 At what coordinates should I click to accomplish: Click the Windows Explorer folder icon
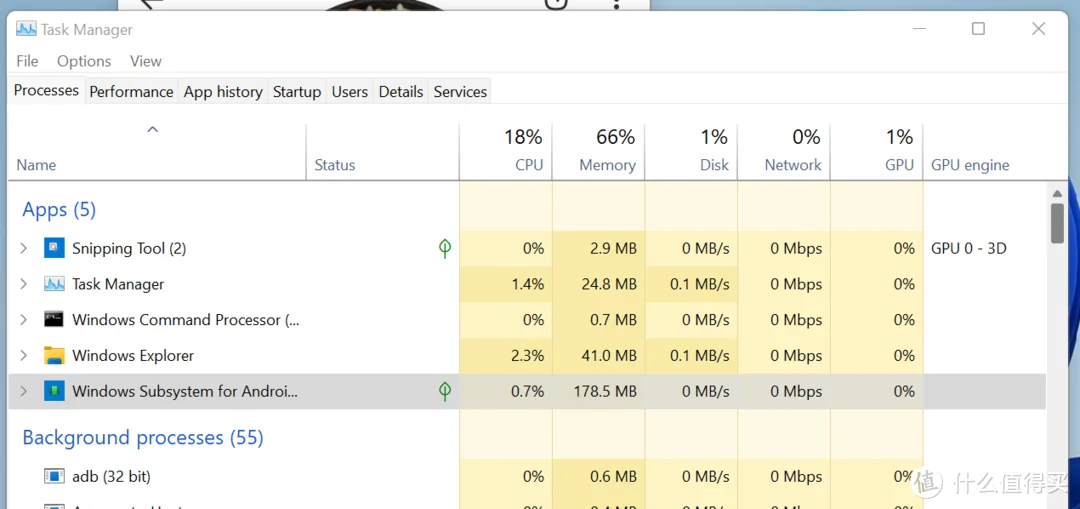pos(54,355)
